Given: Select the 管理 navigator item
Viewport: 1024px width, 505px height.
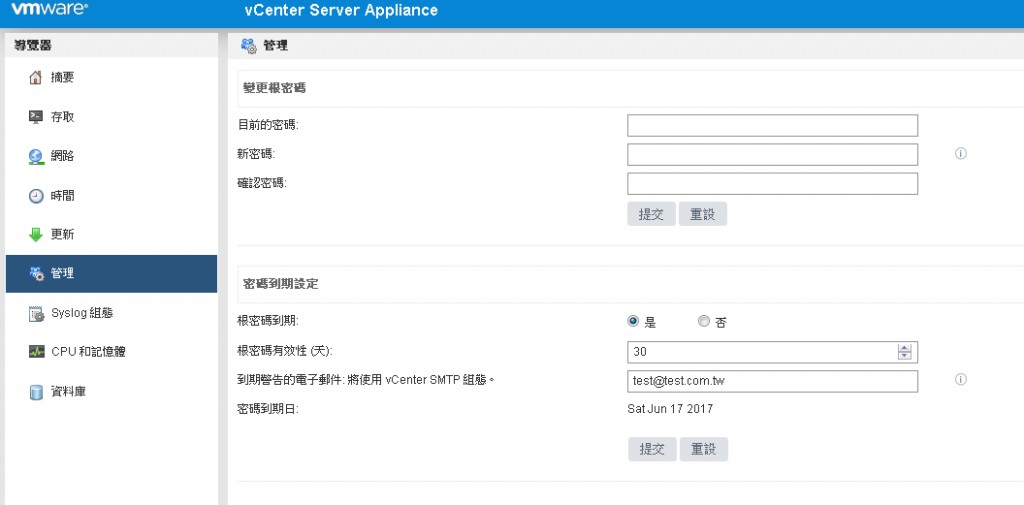Looking at the screenshot, I should [x=111, y=274].
